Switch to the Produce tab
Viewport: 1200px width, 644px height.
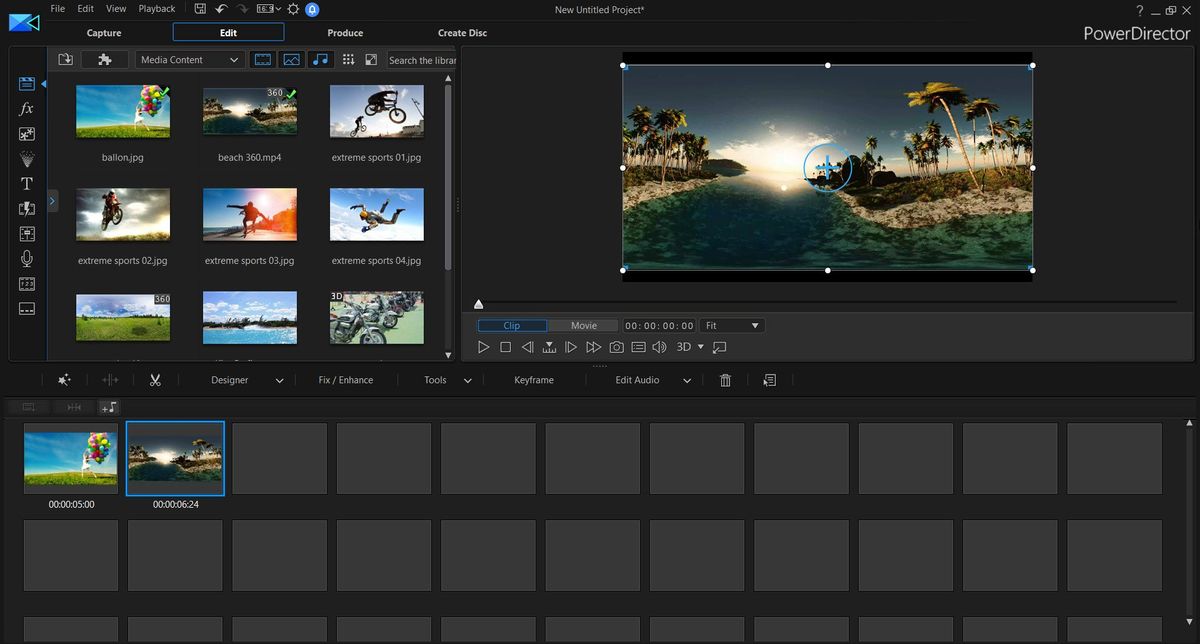point(345,32)
